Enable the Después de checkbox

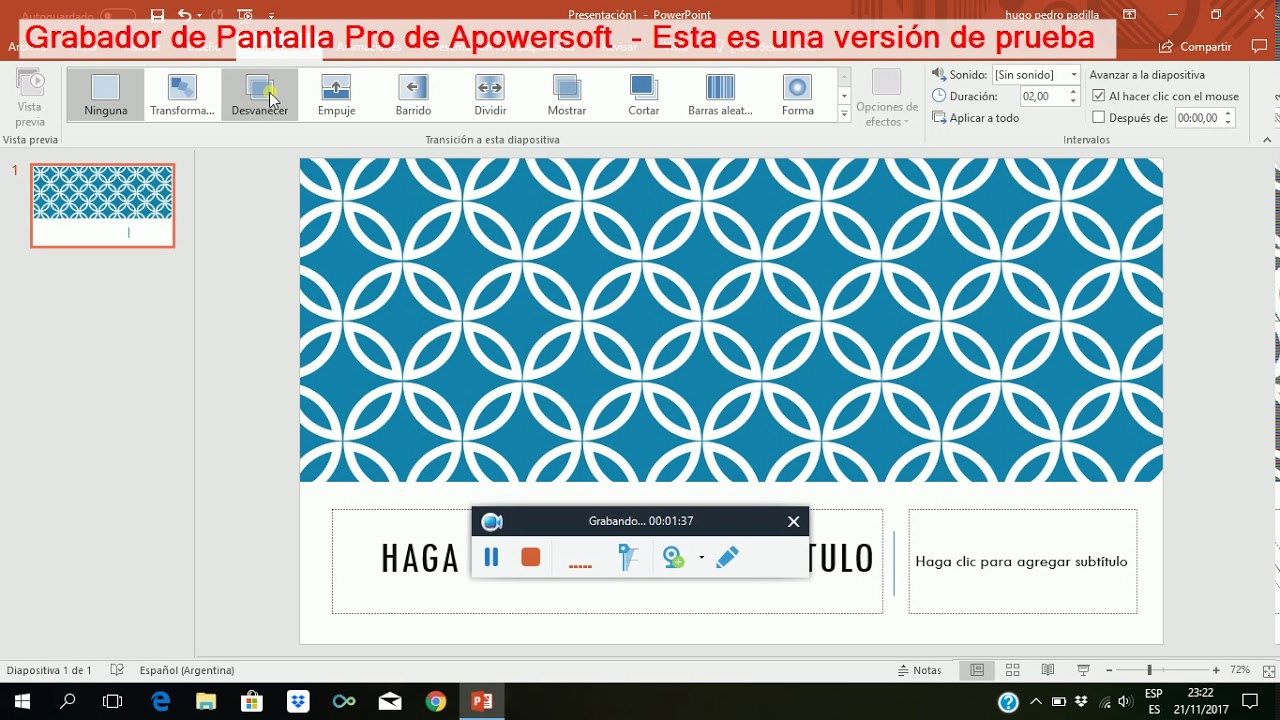point(1099,117)
